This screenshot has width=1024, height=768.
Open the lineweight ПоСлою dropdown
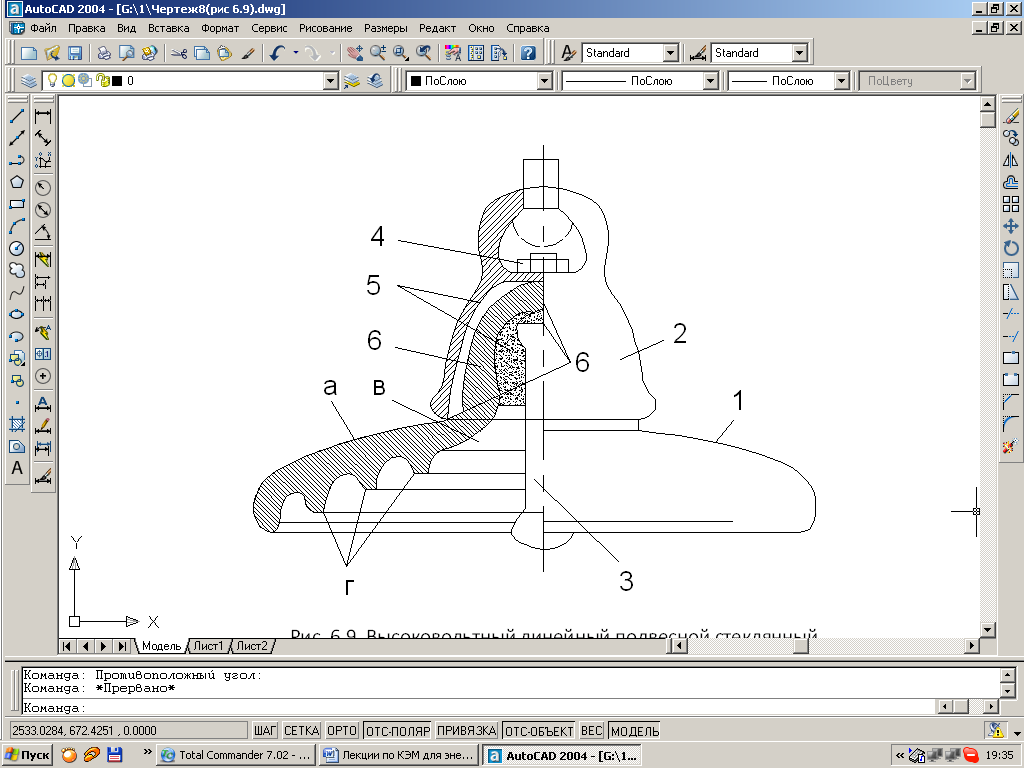coord(842,81)
